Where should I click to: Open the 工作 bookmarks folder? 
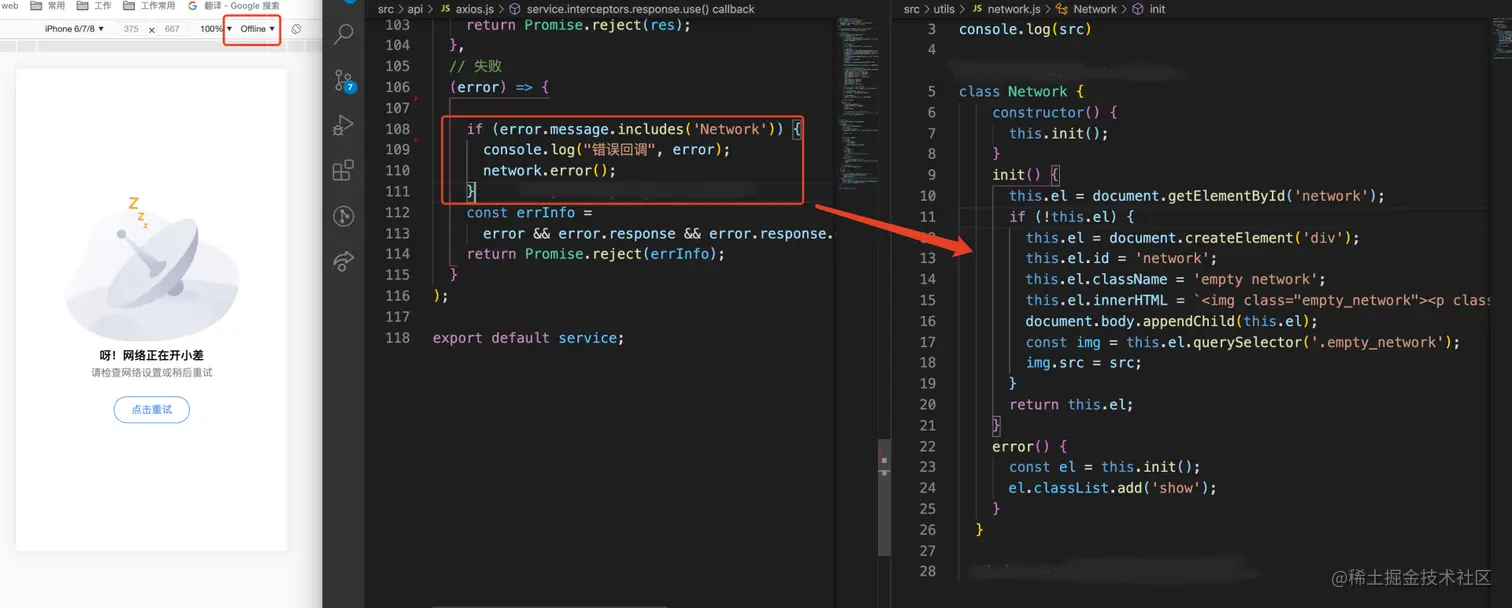[95, 6]
